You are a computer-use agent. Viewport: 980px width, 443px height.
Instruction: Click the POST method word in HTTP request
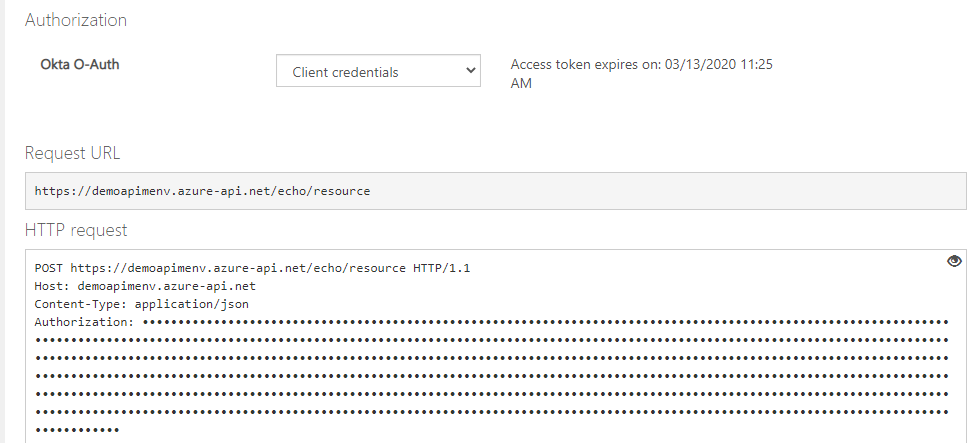tap(49, 268)
